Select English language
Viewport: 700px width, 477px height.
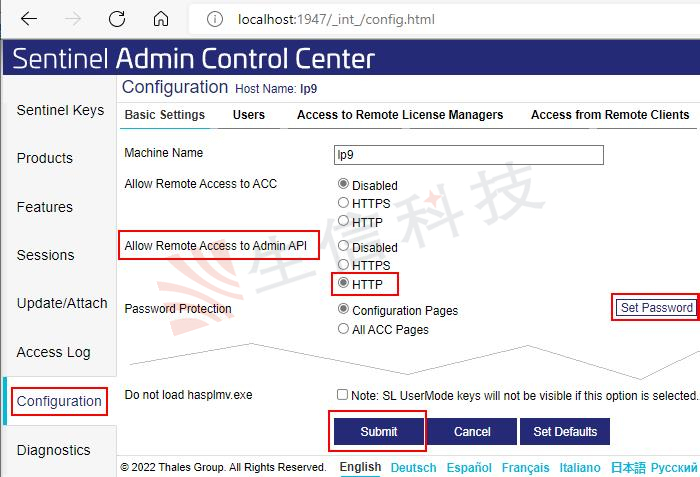(360, 467)
